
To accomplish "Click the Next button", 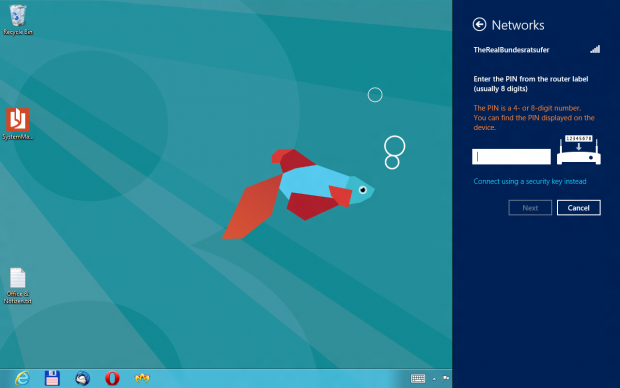I will (x=530, y=208).
